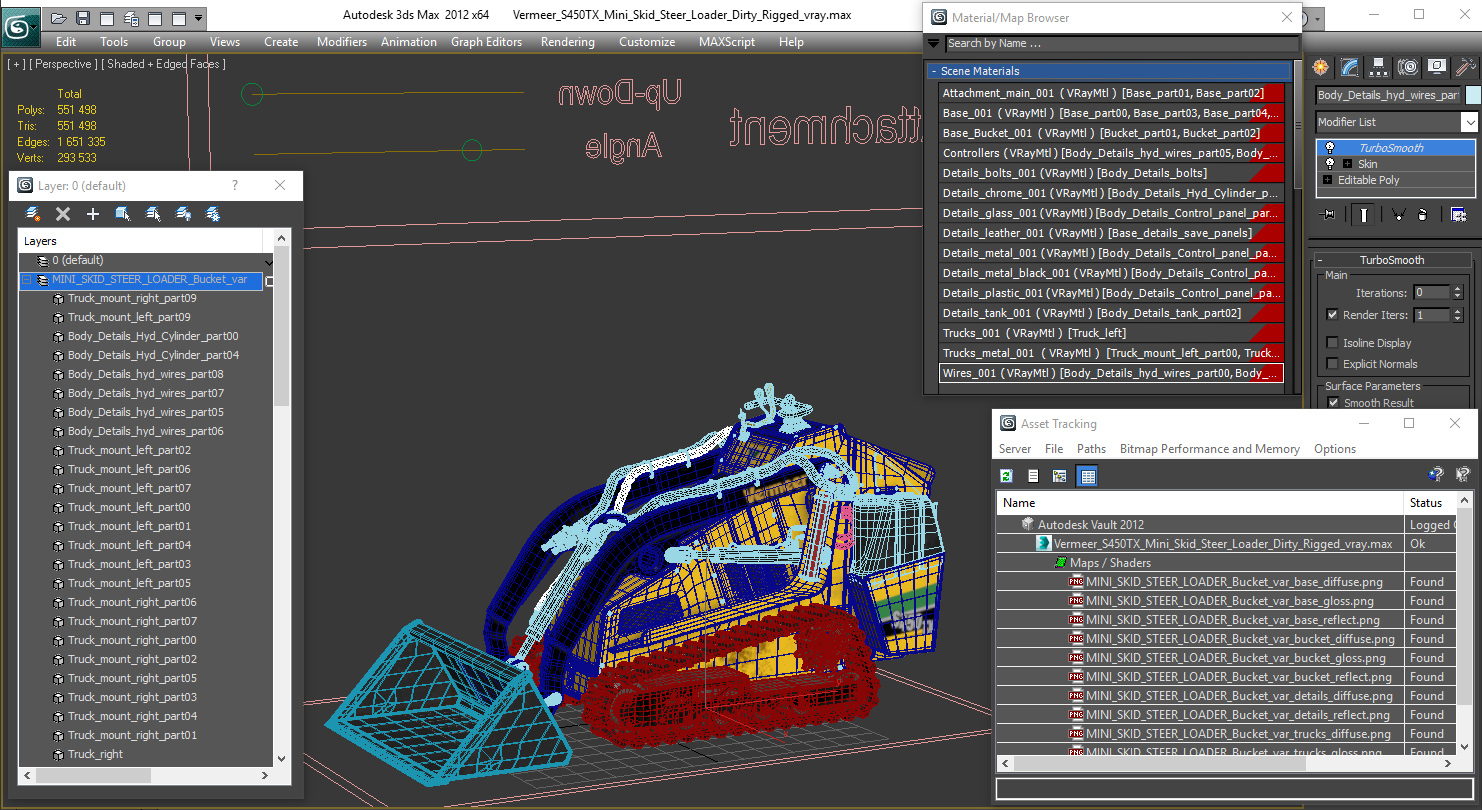Click Make Unique icon under modifier stack
The width and height of the screenshot is (1482, 810).
1398,214
